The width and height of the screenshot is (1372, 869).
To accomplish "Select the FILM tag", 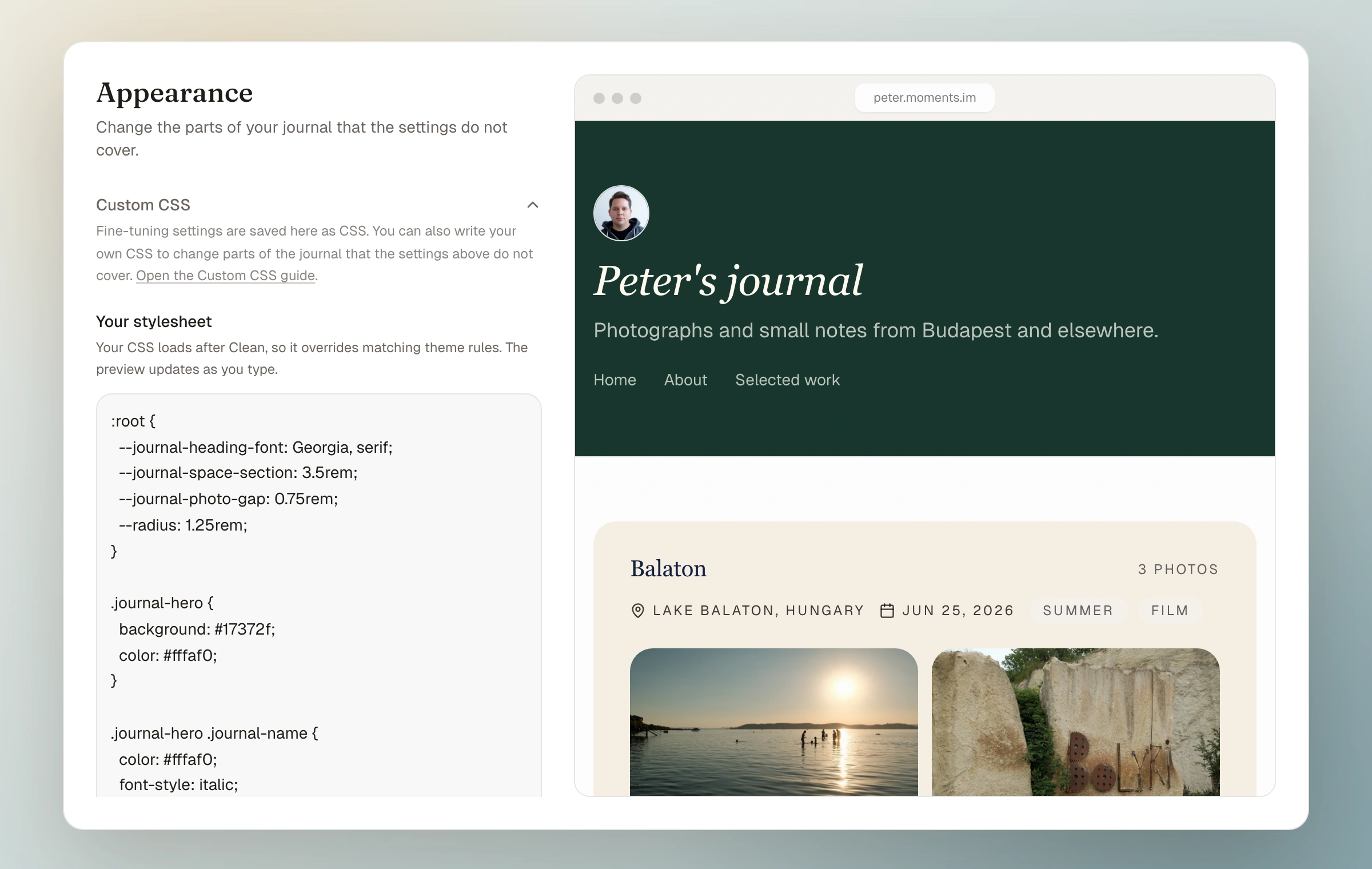I will pos(1170,611).
